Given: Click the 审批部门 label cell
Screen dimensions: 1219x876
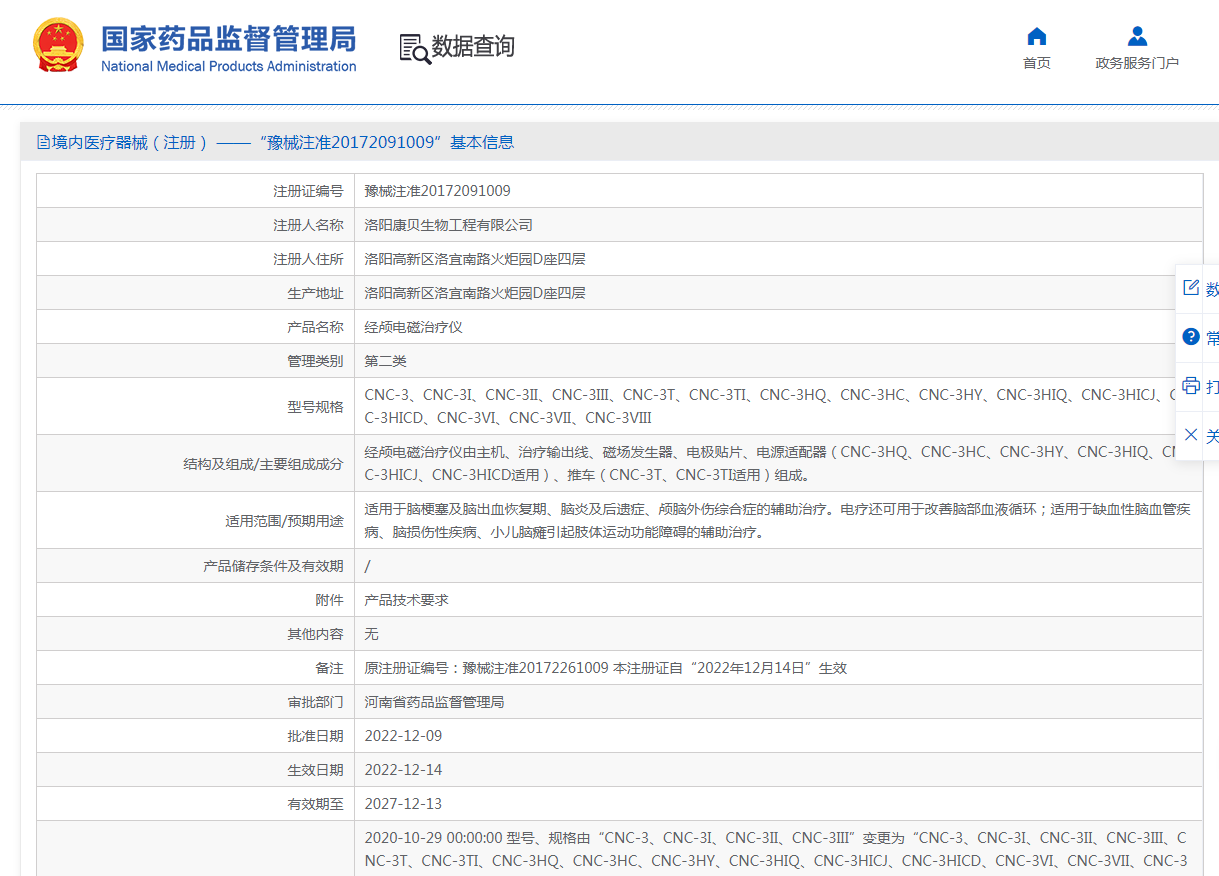Looking at the screenshot, I should (196, 702).
